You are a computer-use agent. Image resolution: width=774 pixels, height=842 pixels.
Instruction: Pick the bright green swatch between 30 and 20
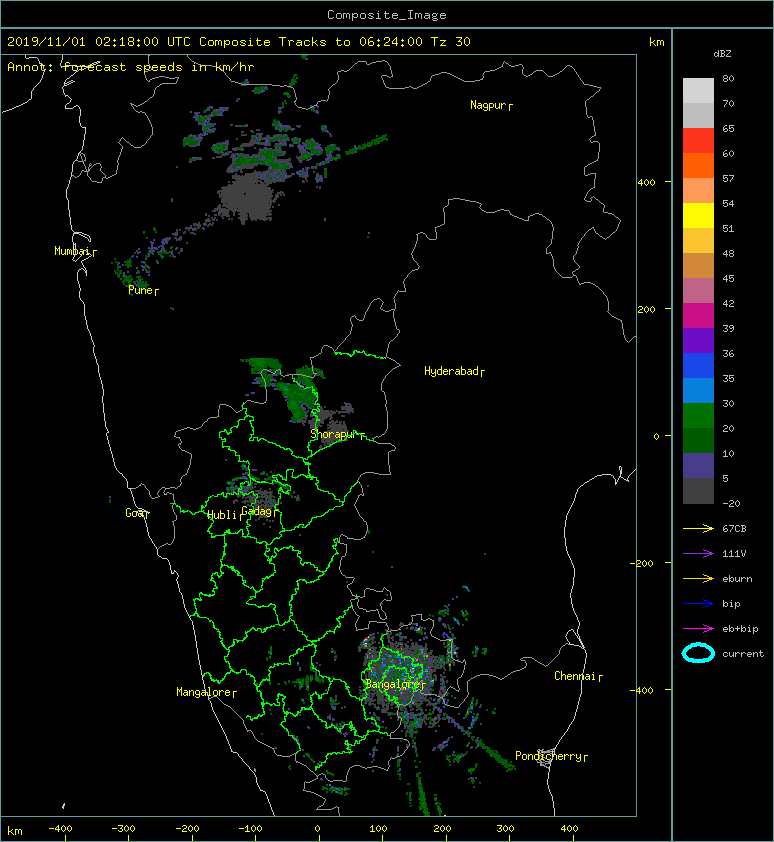pyautogui.click(x=698, y=416)
